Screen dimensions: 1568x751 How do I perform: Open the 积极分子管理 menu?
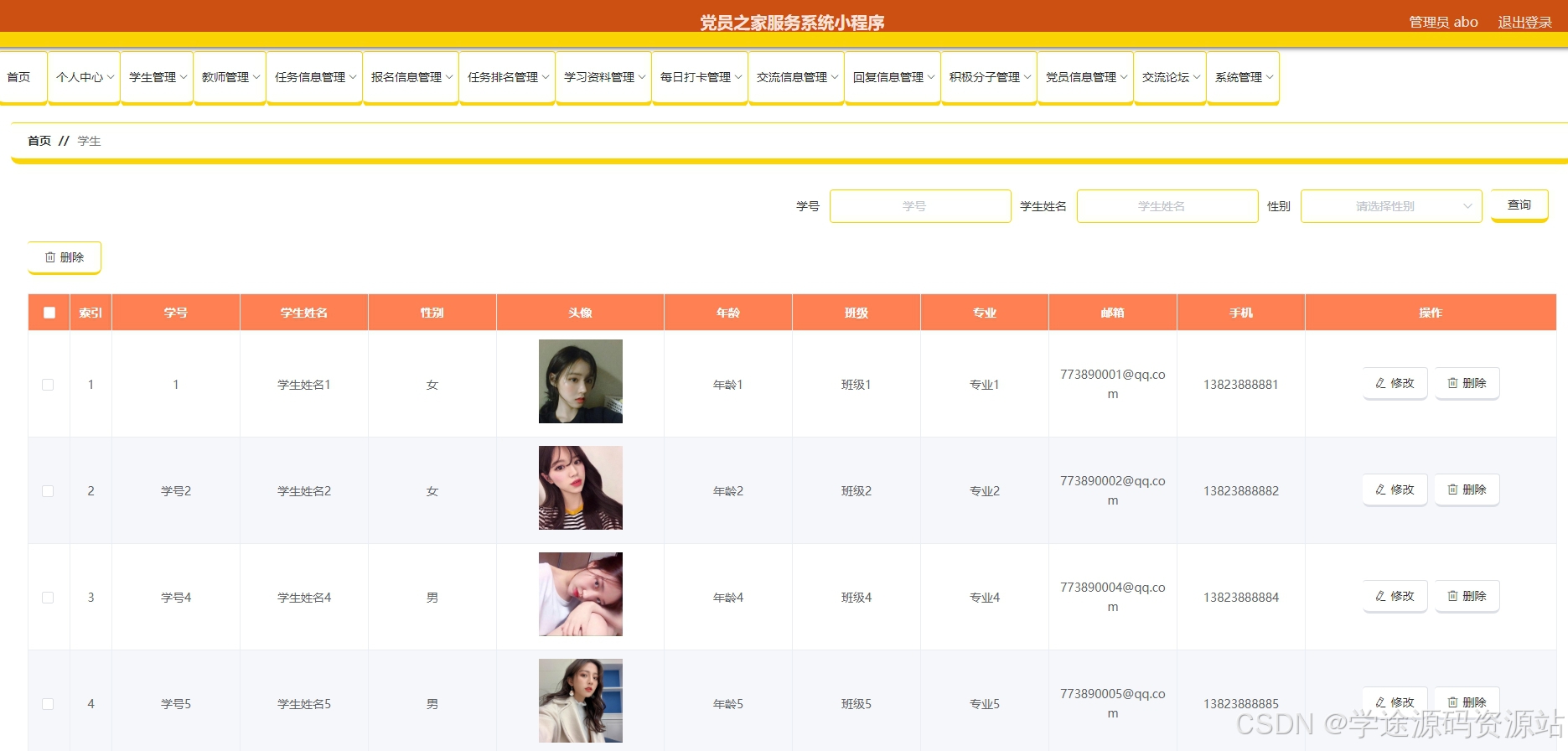(x=989, y=77)
